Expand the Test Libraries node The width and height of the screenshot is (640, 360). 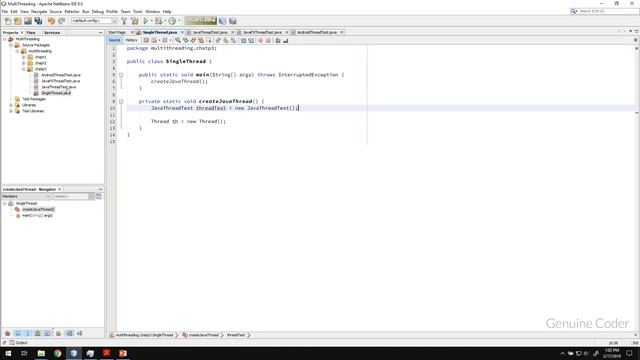(11, 111)
